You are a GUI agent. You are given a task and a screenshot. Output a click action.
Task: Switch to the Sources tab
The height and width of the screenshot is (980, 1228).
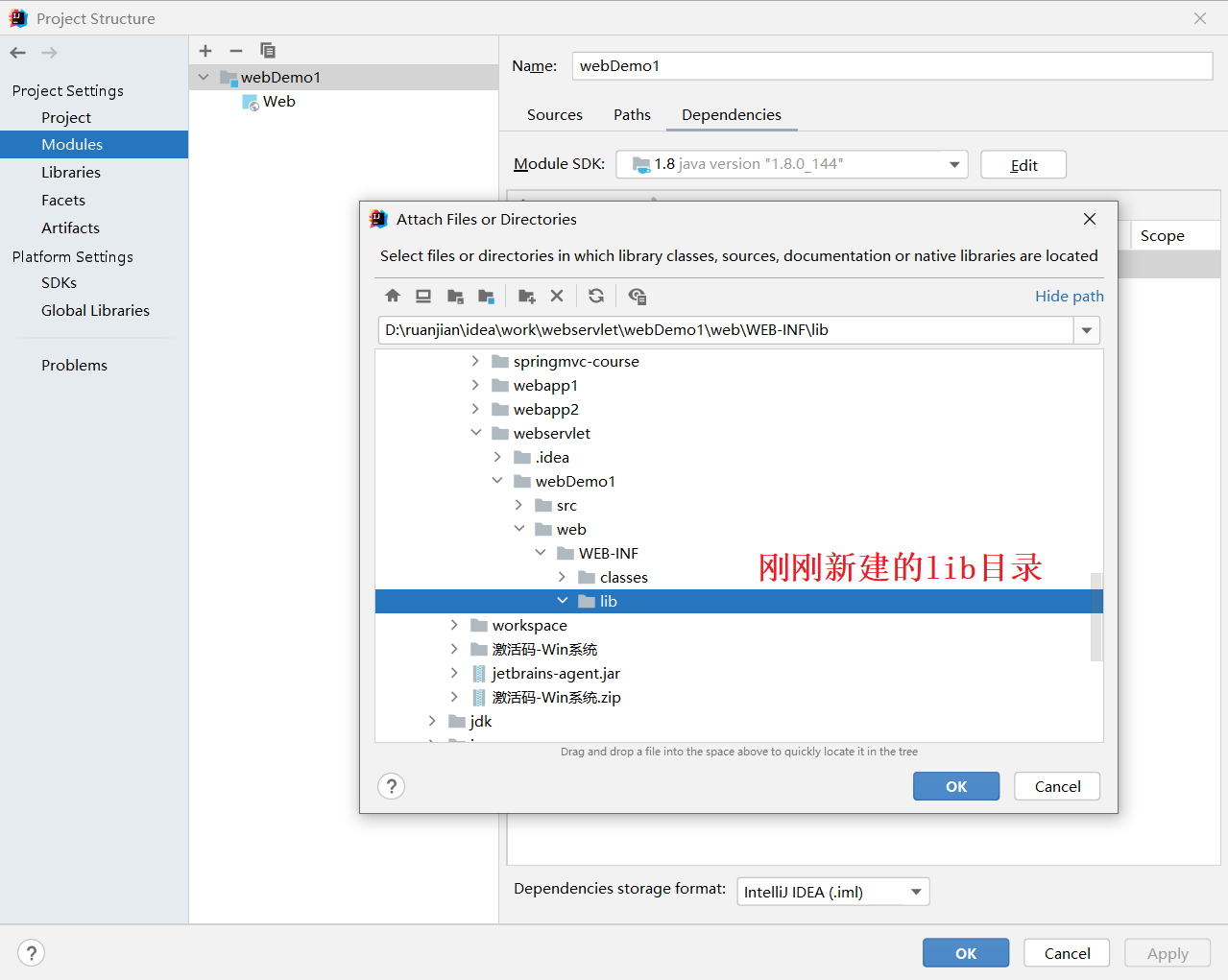(x=555, y=115)
